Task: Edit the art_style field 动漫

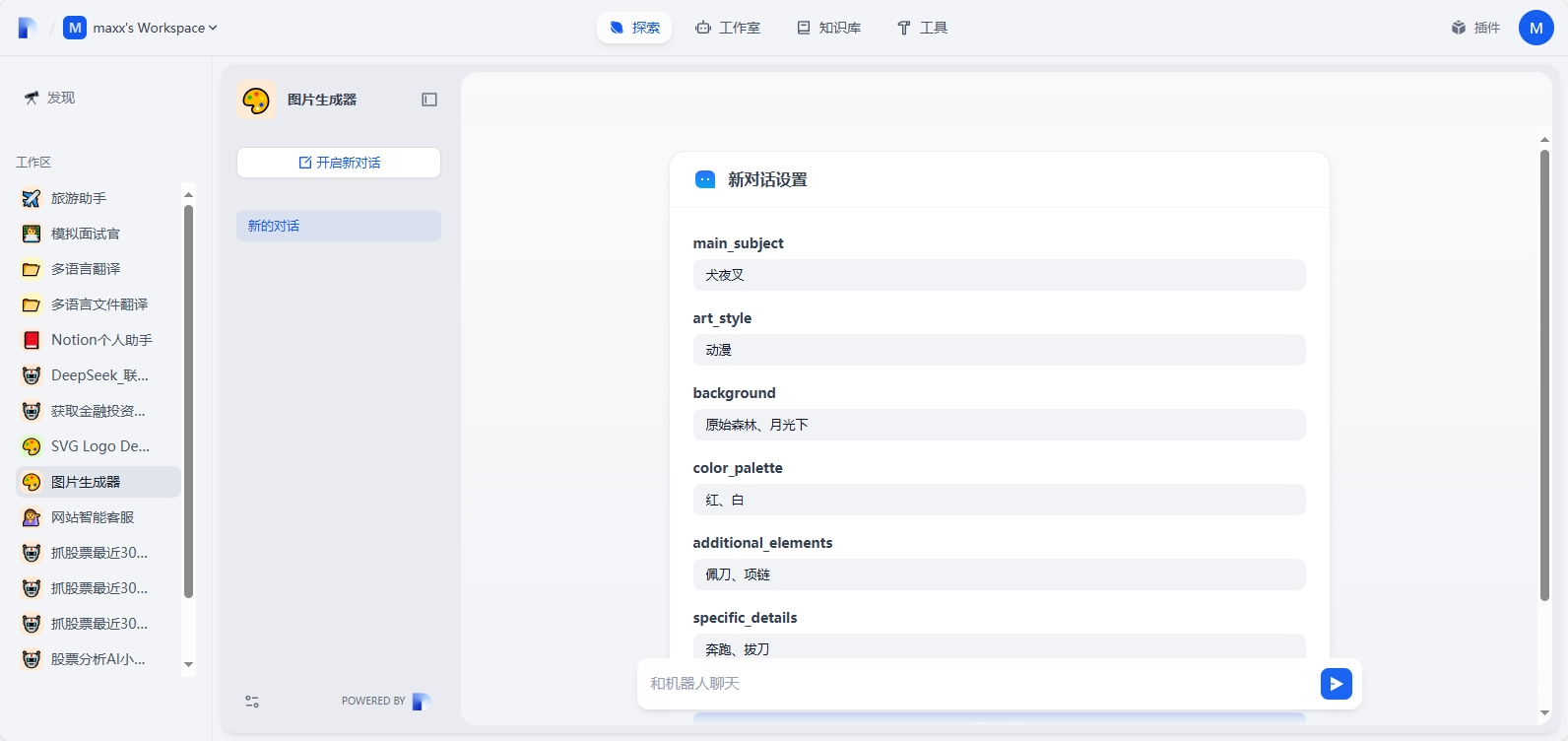Action: [999, 350]
